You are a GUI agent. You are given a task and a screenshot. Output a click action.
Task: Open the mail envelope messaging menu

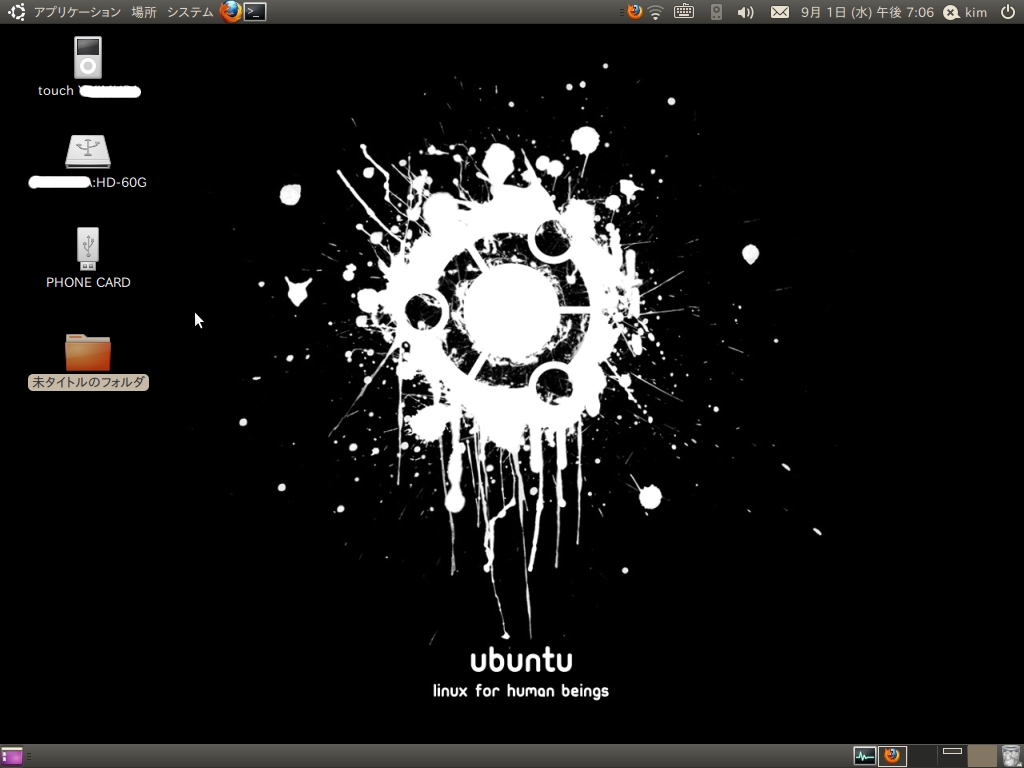780,12
